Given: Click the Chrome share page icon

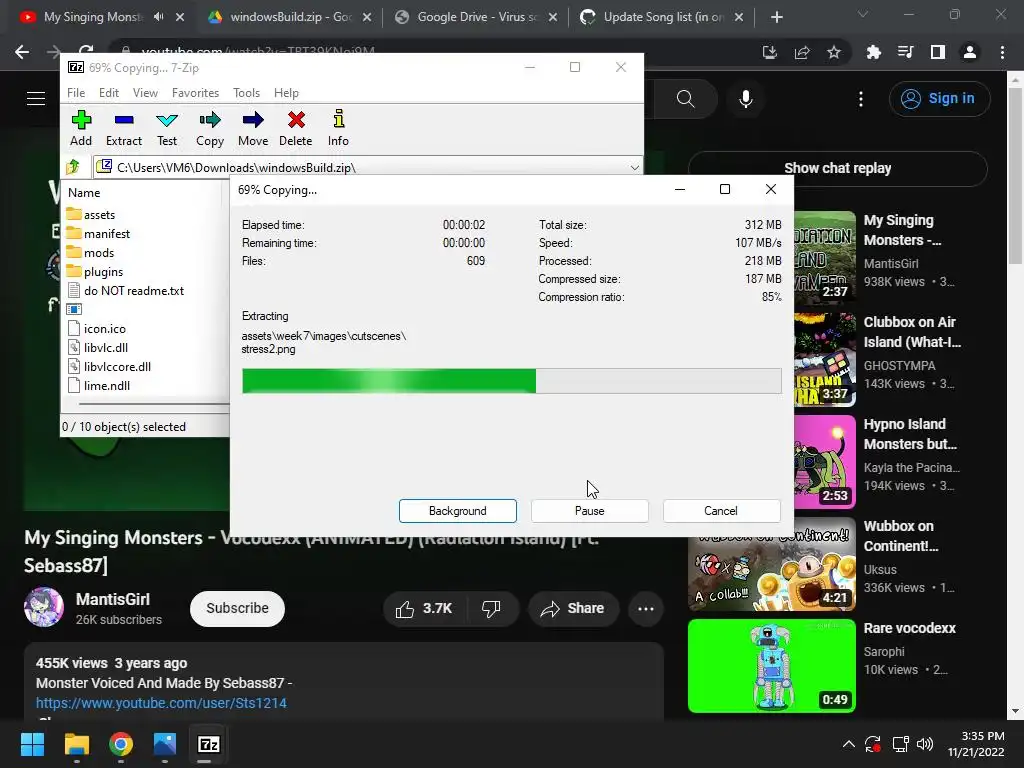Looking at the screenshot, I should pos(802,52).
